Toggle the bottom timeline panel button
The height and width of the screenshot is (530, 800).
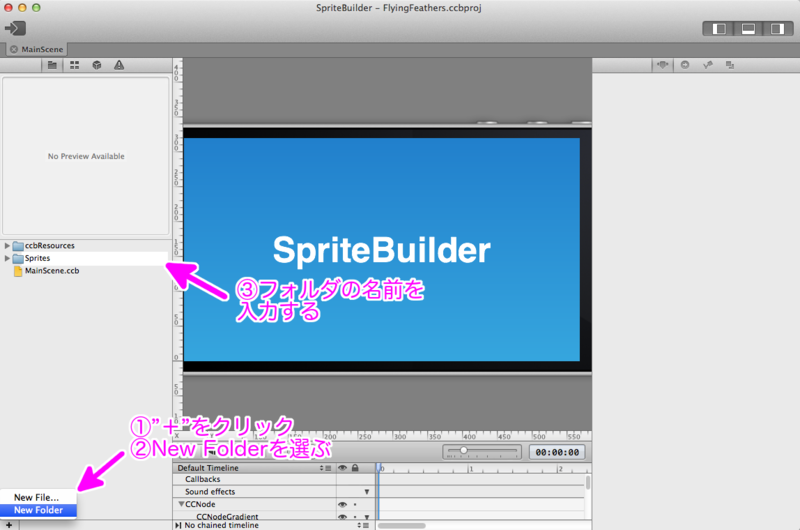[x=748, y=29]
